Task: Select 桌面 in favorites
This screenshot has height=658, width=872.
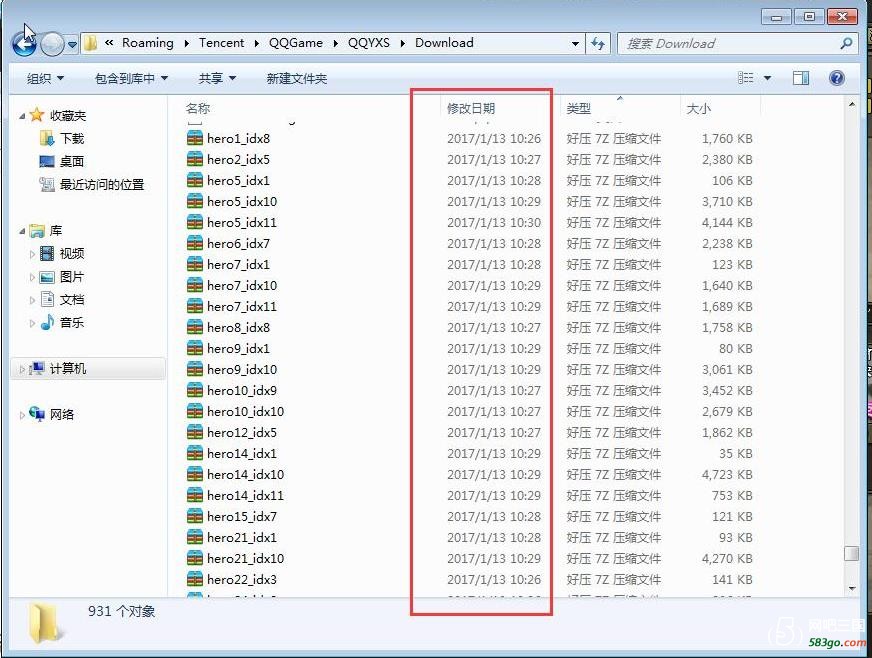Action: pos(62,161)
